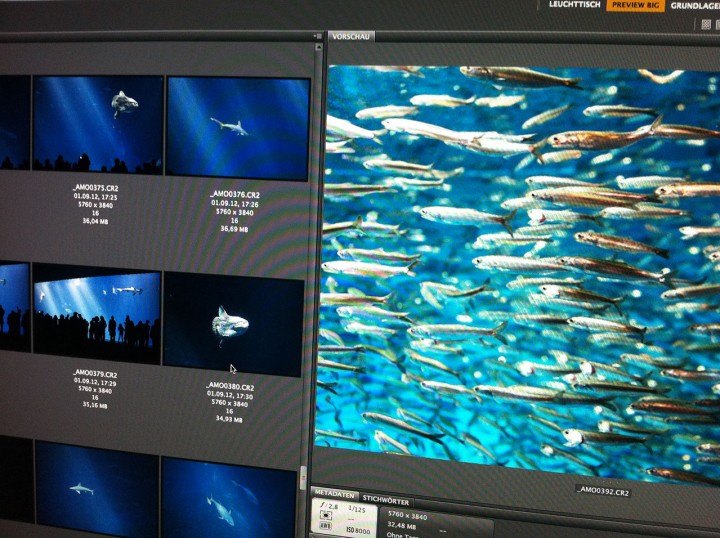720x538 pixels.
Task: Select the Preview Big workspace
Action: pyautogui.click(x=635, y=5)
